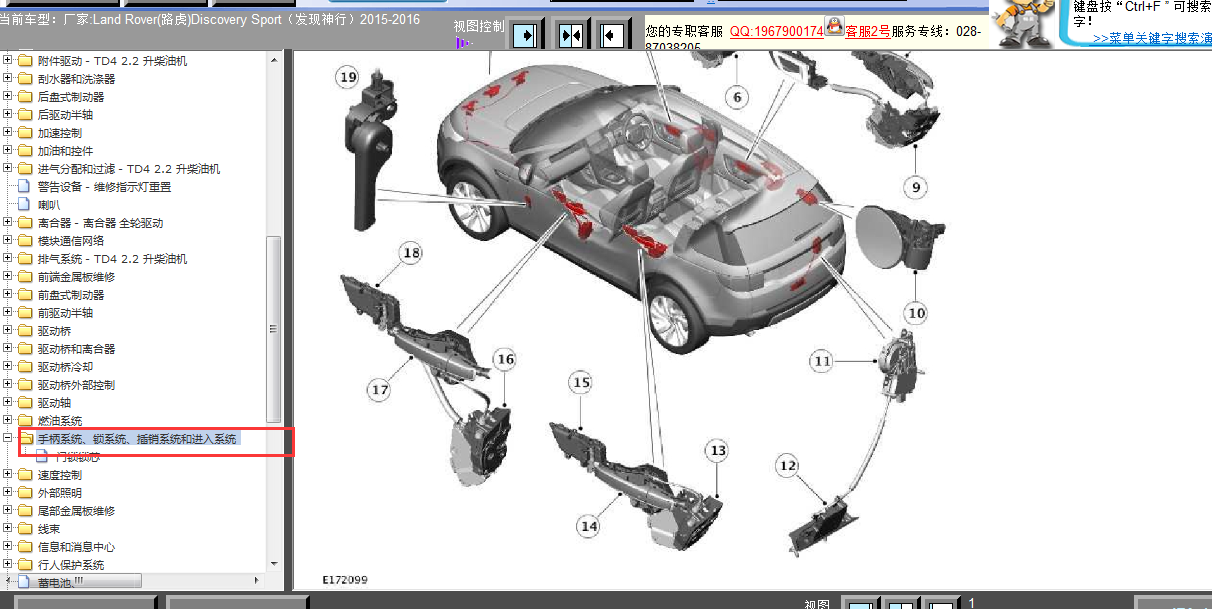This screenshot has width=1212, height=609.
Task: Click the folder icon for 刮水器和洗涤器
Action: pos(25,79)
